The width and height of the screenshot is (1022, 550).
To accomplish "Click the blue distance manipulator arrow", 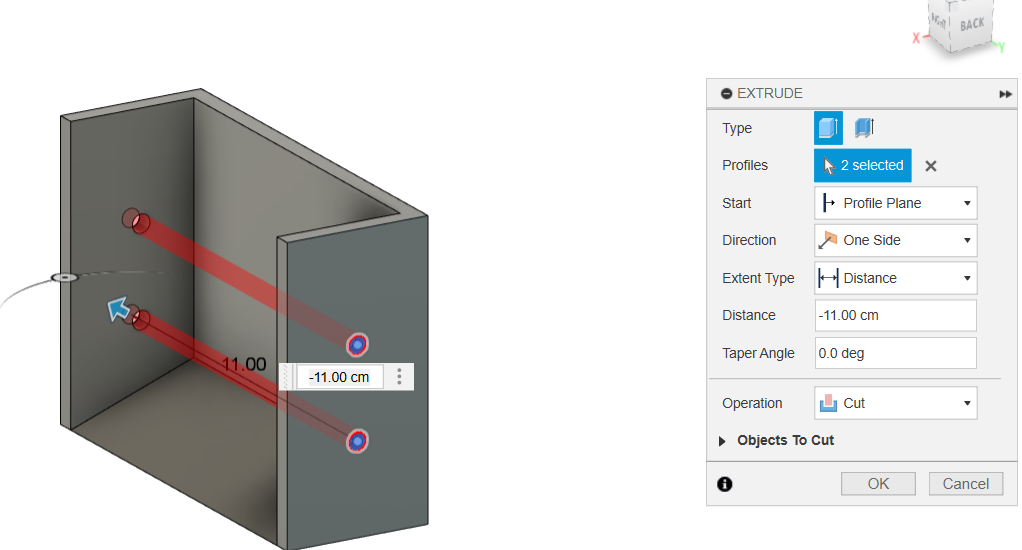I will pyautogui.click(x=120, y=310).
